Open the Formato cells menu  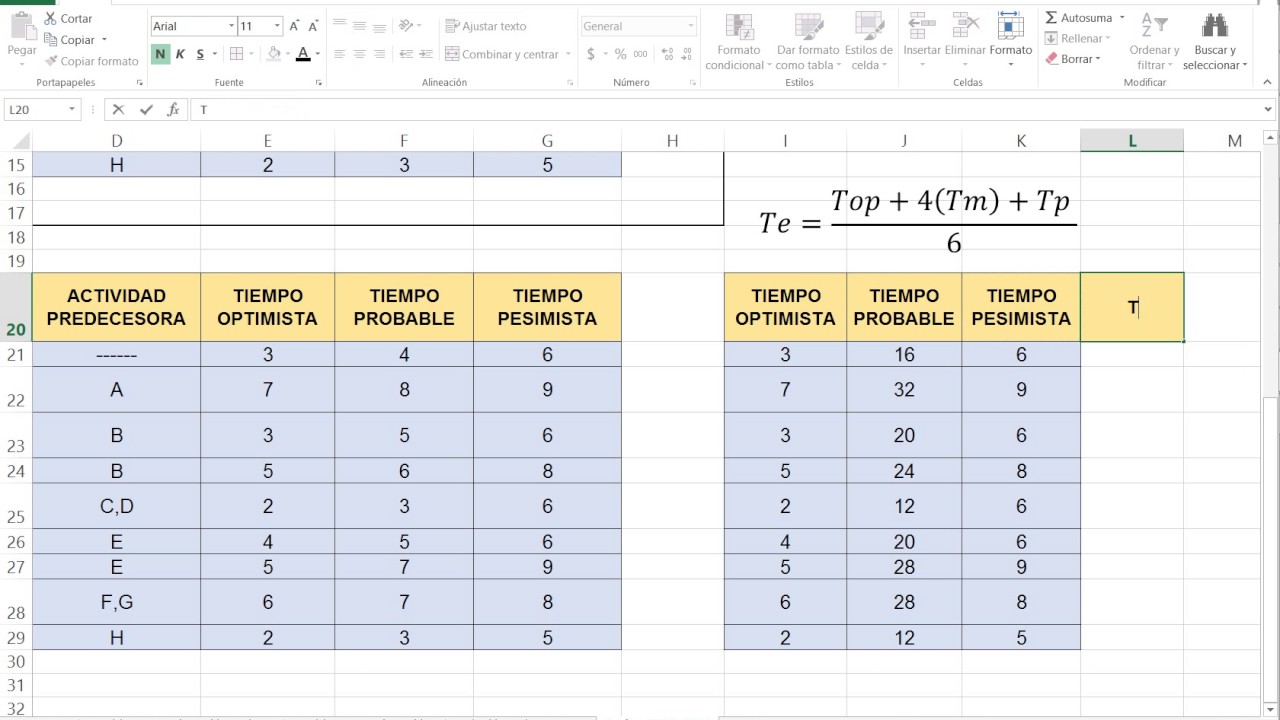click(x=1011, y=40)
